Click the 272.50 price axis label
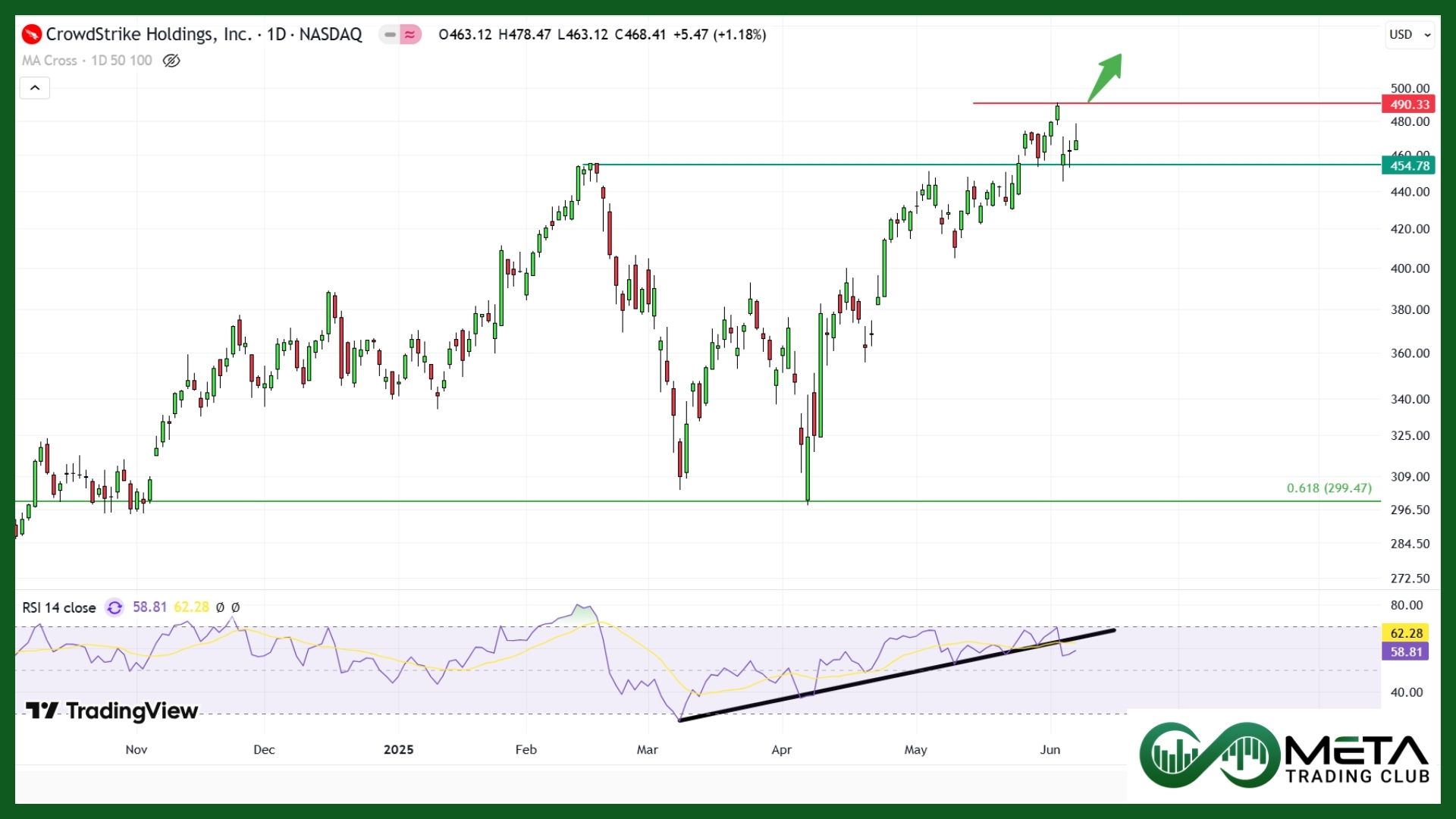Viewport: 1456px width, 819px height. tap(1410, 578)
